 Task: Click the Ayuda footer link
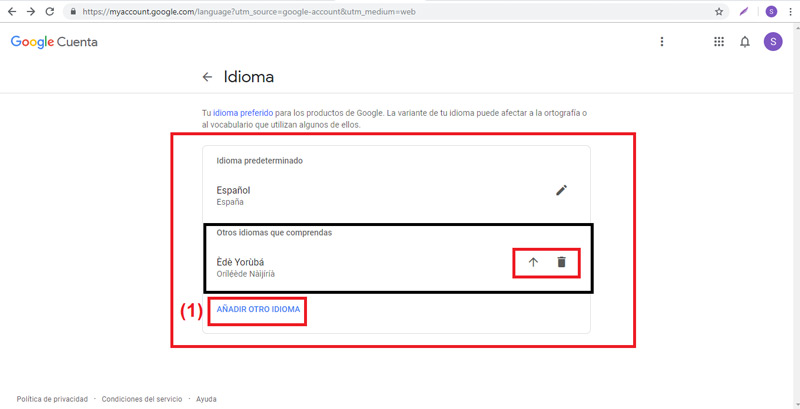point(206,399)
